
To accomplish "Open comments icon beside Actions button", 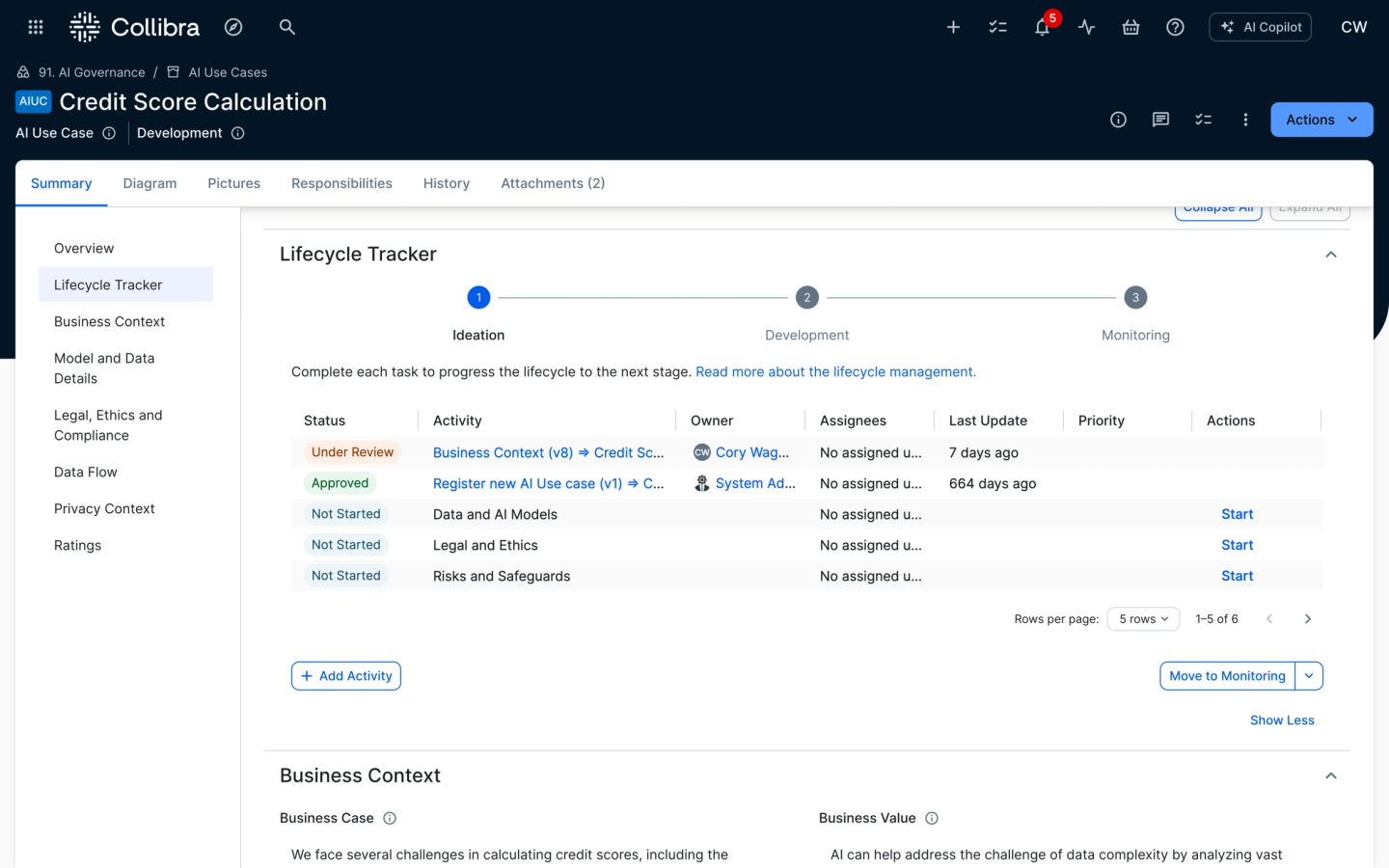I will click(x=1160, y=120).
